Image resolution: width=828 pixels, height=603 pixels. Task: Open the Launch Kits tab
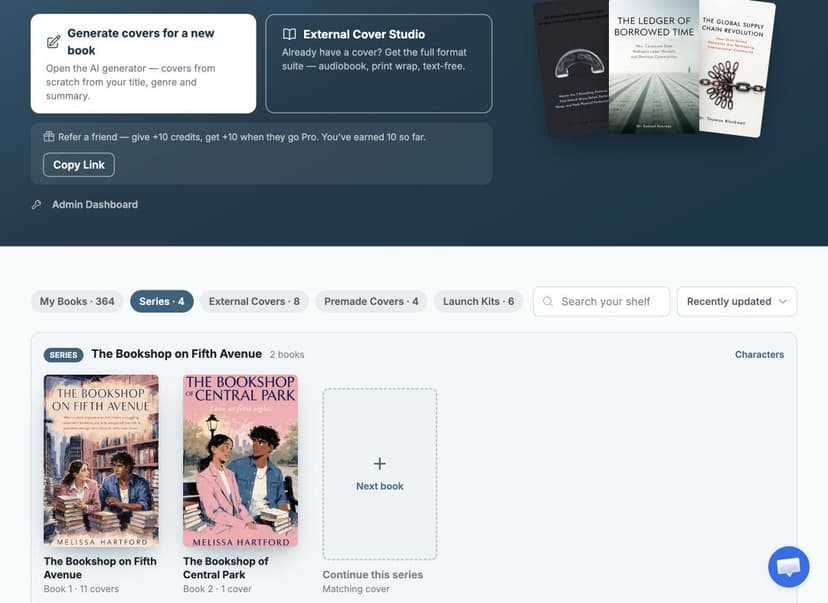tap(478, 302)
